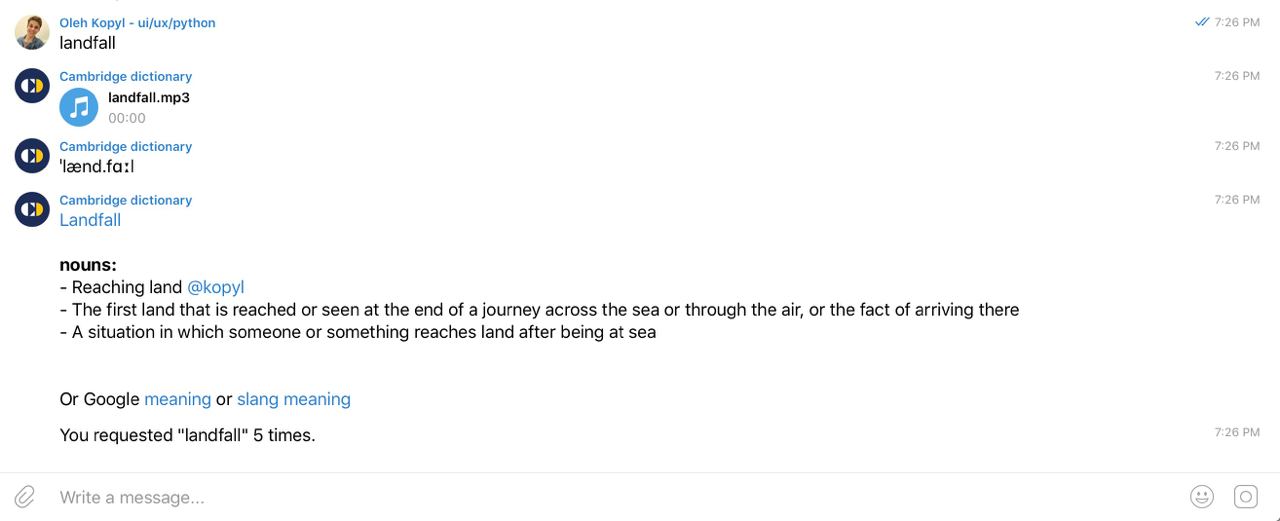
Task: Click Cambridge dictionary avatar beside Landfall definition
Action: (32, 209)
